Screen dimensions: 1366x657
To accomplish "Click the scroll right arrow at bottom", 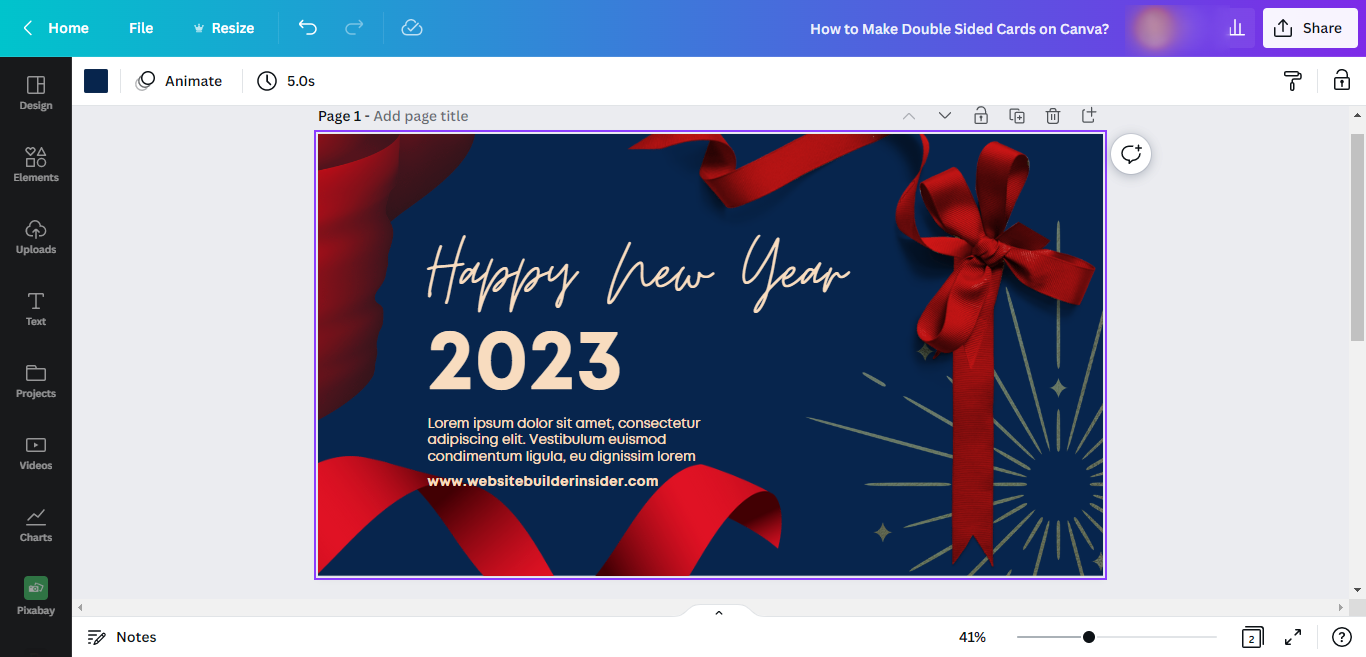I will [1342, 608].
